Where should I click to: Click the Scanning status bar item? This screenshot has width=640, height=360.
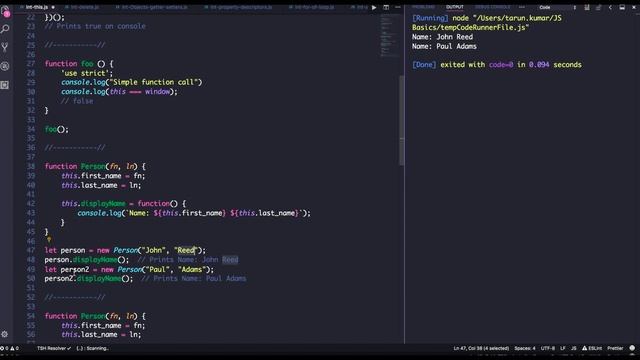92,348
